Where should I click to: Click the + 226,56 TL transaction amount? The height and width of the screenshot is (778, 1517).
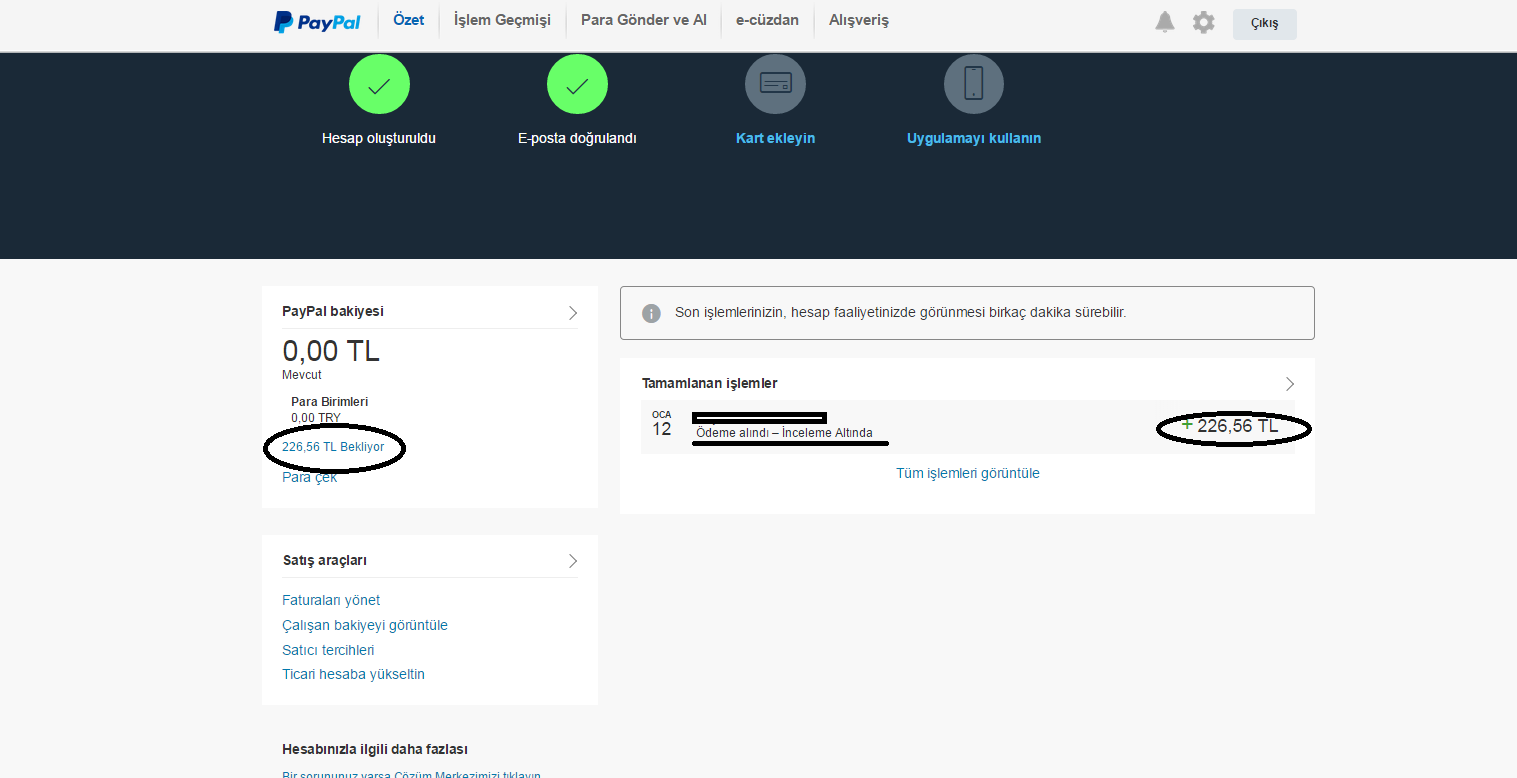pos(1230,426)
